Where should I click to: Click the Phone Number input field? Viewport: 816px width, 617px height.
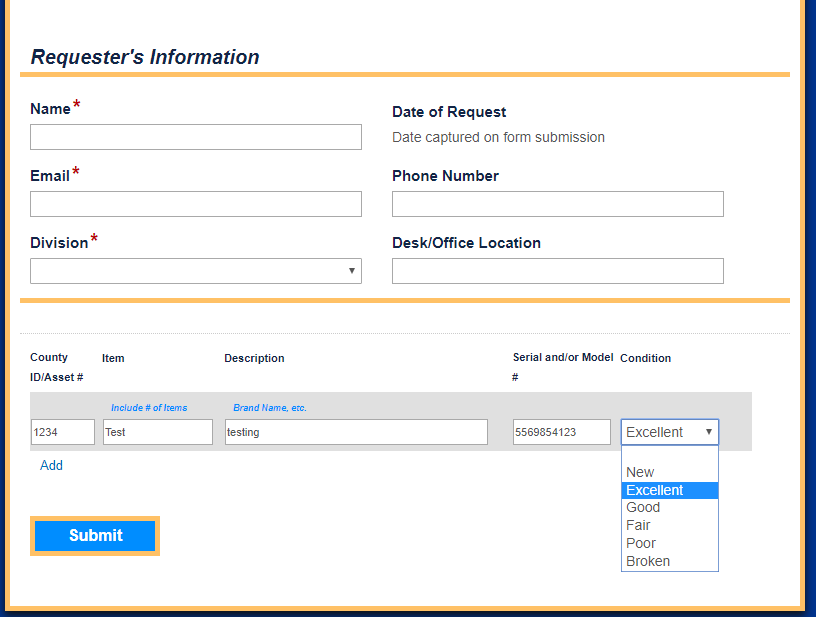pos(557,204)
